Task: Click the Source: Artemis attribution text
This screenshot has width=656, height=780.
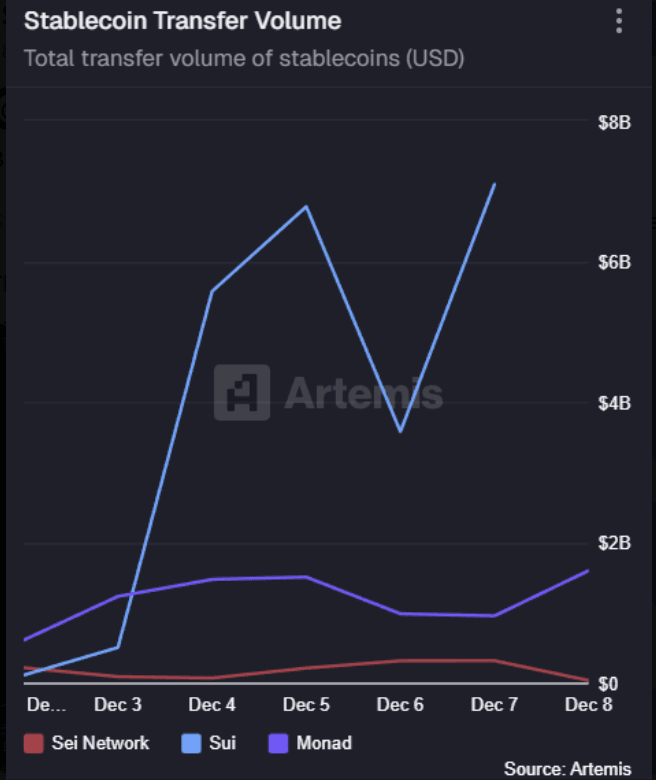Action: point(567,768)
